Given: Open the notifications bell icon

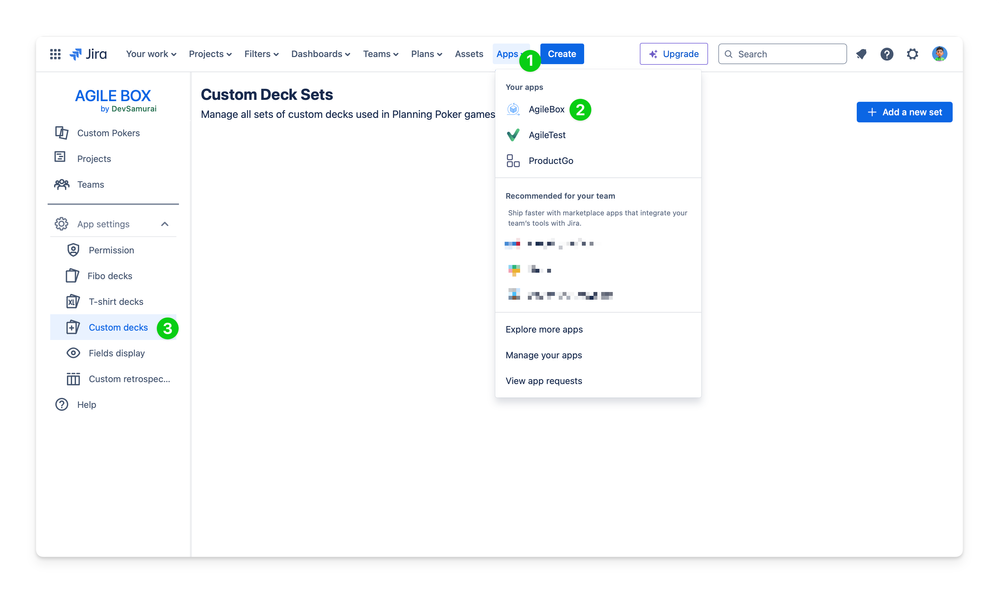Looking at the screenshot, I should point(861,54).
